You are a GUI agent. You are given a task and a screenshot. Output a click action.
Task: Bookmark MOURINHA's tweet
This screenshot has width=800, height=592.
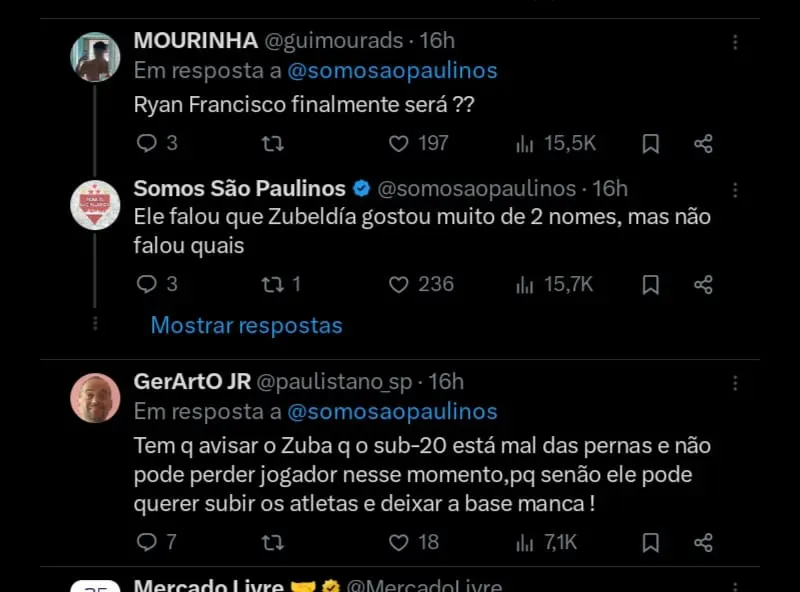(650, 143)
